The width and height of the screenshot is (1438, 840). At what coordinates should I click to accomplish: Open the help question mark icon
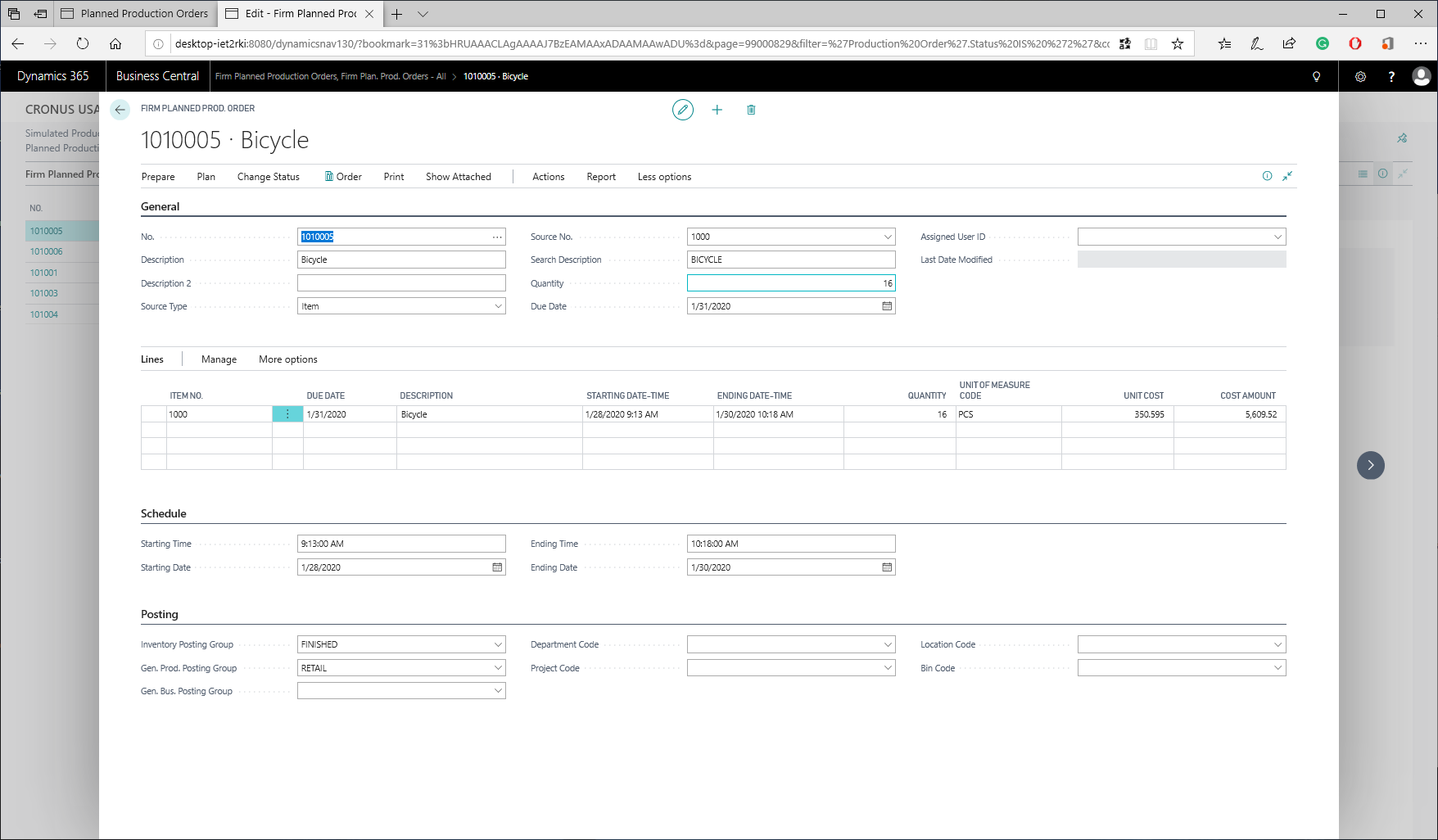pos(1391,76)
